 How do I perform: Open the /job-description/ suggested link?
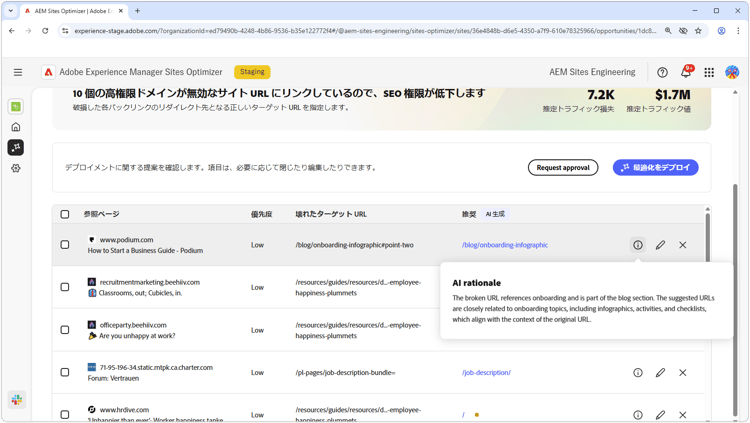[x=486, y=373]
